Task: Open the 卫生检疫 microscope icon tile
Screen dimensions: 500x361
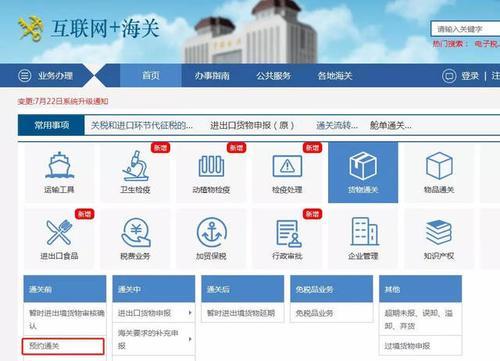Action: tap(135, 172)
